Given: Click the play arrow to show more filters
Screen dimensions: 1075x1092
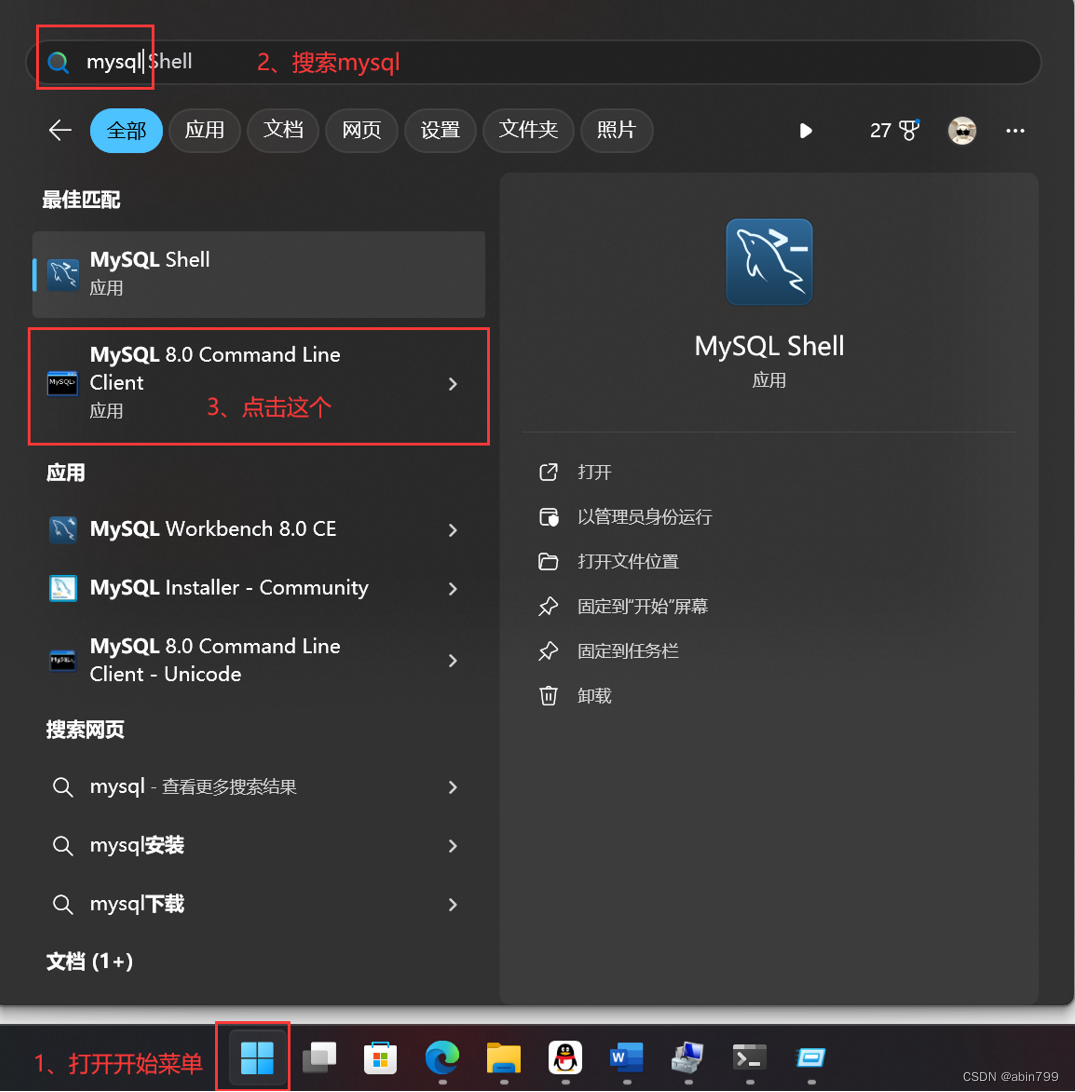Looking at the screenshot, I should coord(806,131).
